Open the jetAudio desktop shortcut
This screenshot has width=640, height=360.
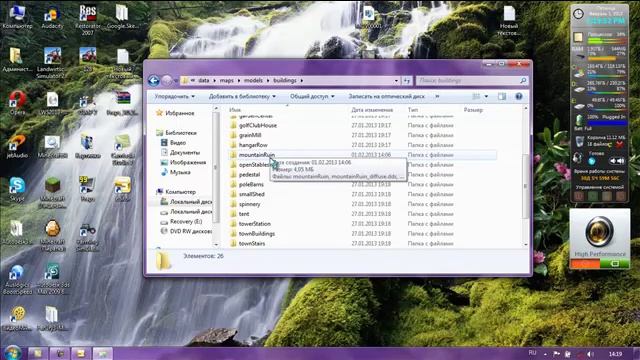17,147
